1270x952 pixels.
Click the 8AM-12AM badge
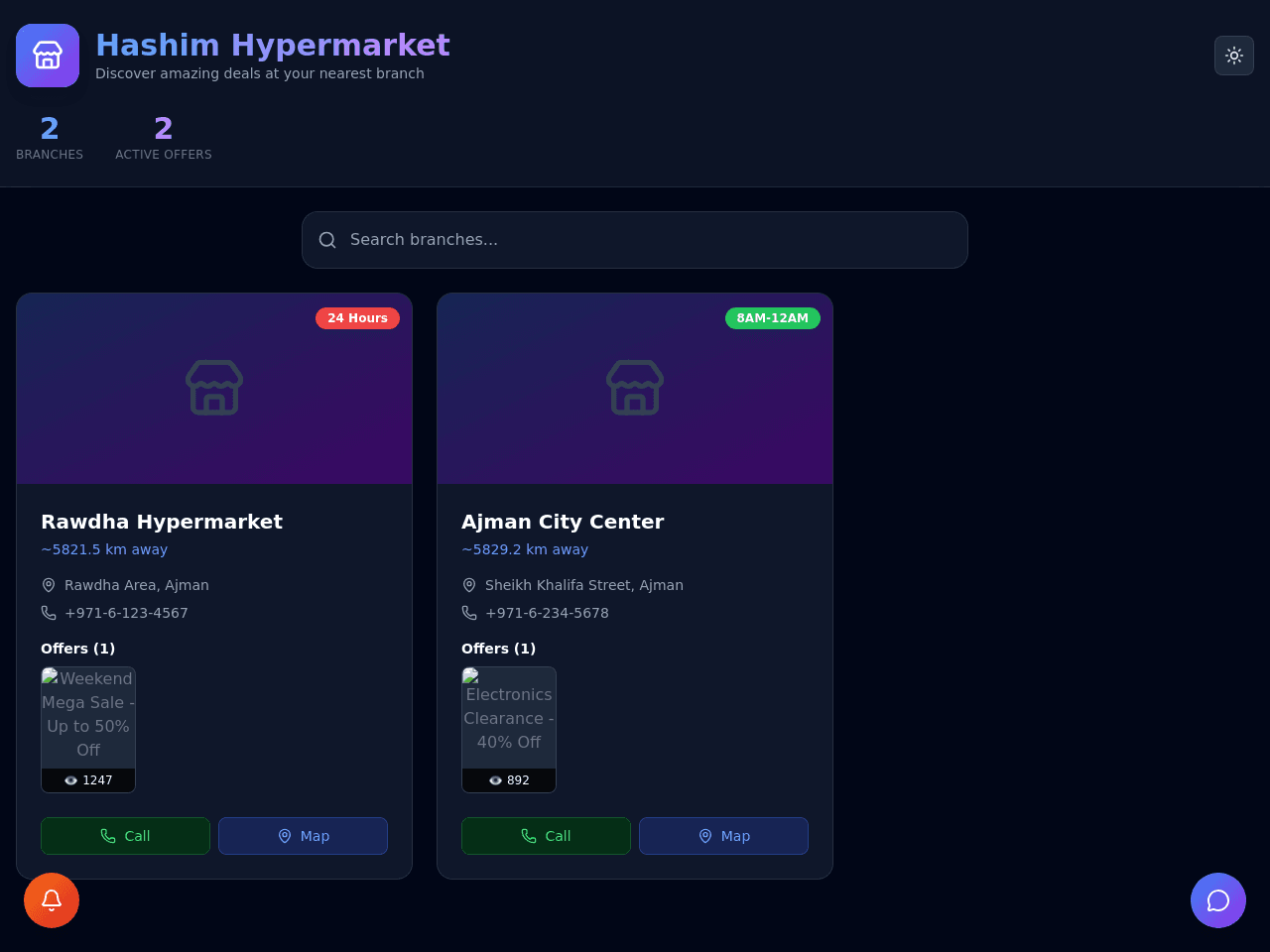772,318
